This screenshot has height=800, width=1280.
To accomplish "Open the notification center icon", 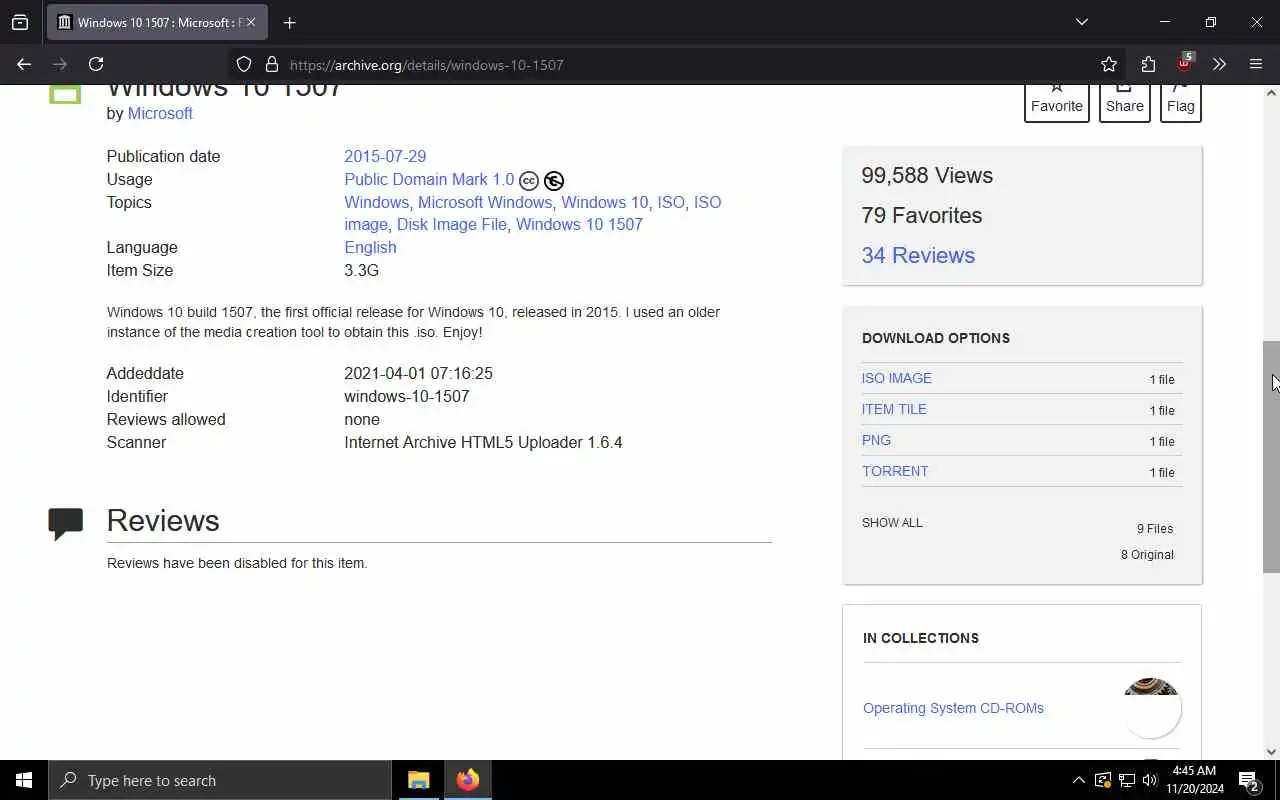I will point(1249,780).
